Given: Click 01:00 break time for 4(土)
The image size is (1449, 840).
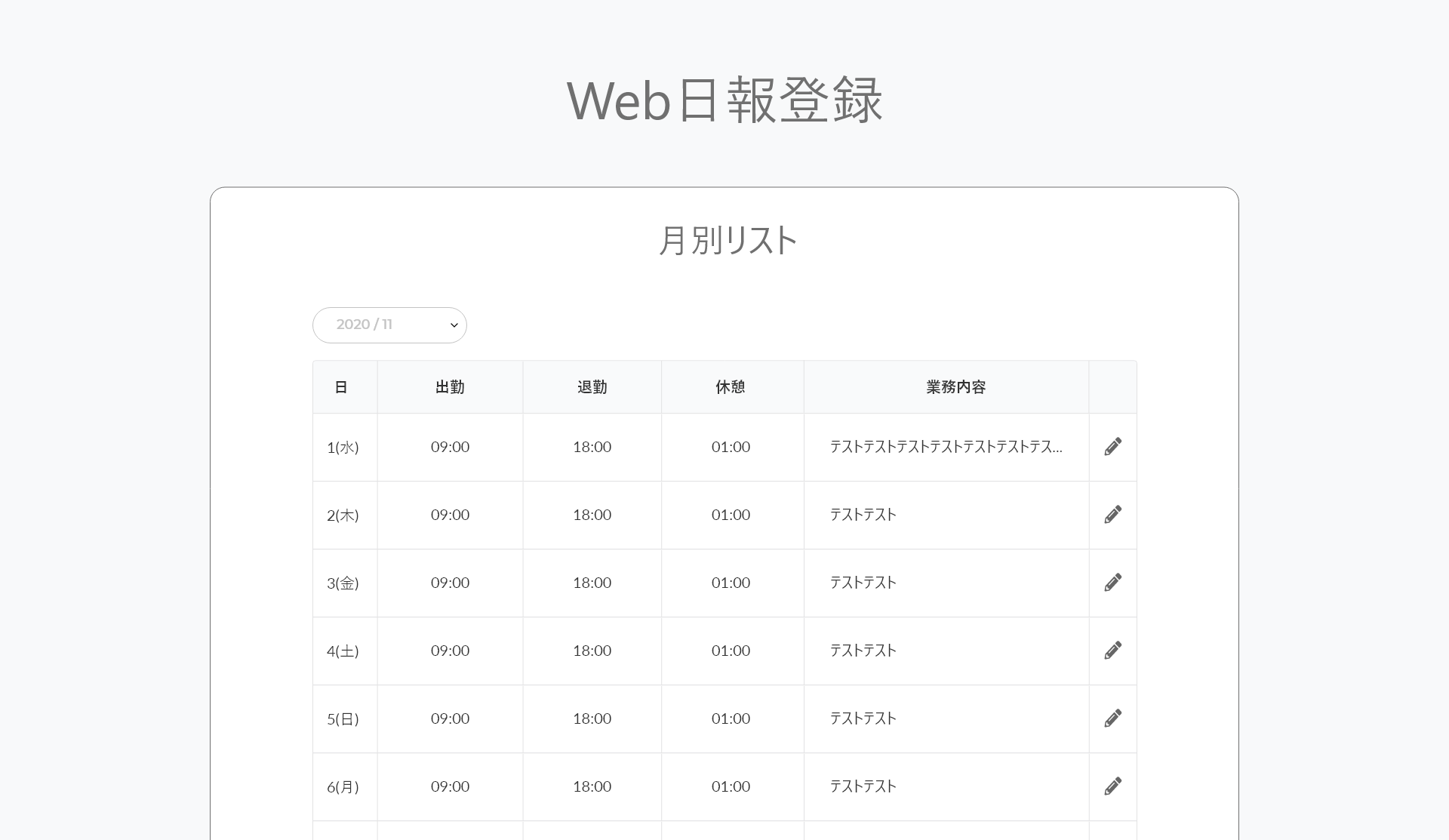Looking at the screenshot, I should [x=731, y=651].
